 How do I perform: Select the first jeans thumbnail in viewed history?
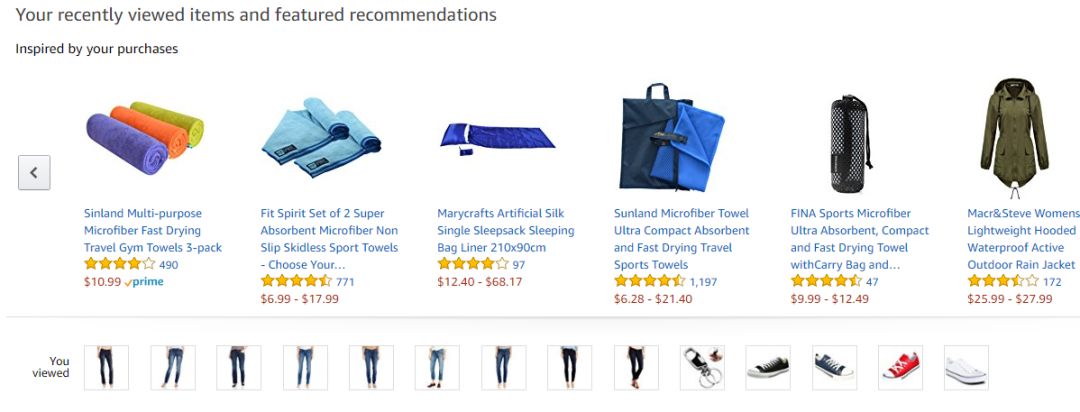coord(106,368)
